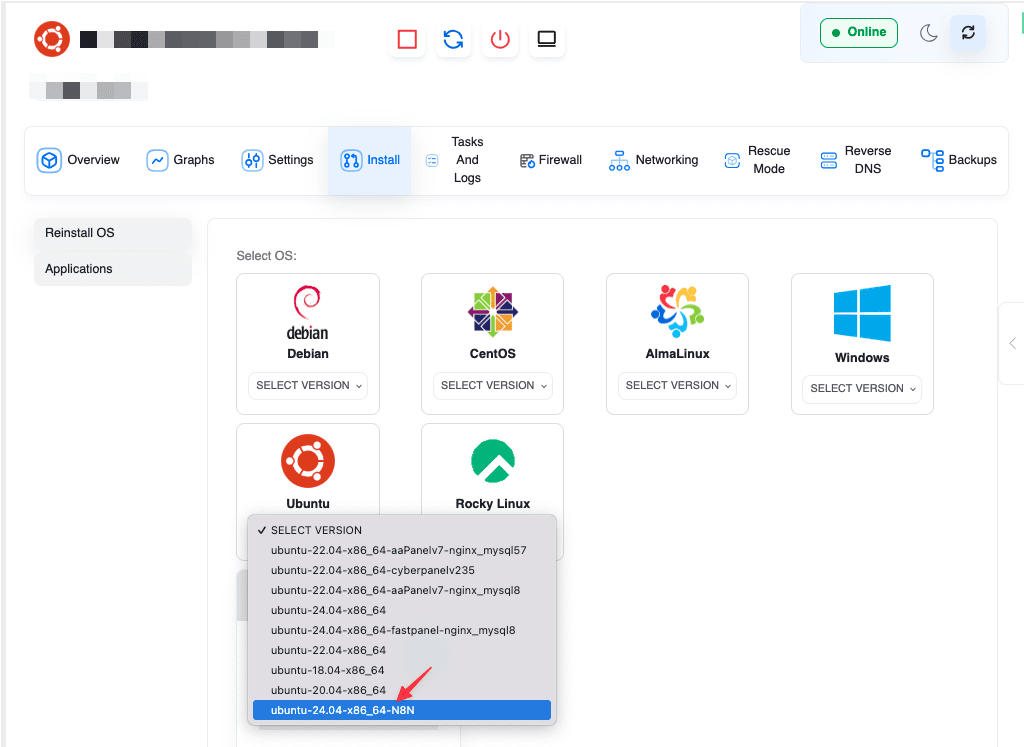This screenshot has height=747, width=1024.
Task: Choose ubuntu-22.04-x86_64-aaPanelv7-nginx_mysql8
Action: 402,590
